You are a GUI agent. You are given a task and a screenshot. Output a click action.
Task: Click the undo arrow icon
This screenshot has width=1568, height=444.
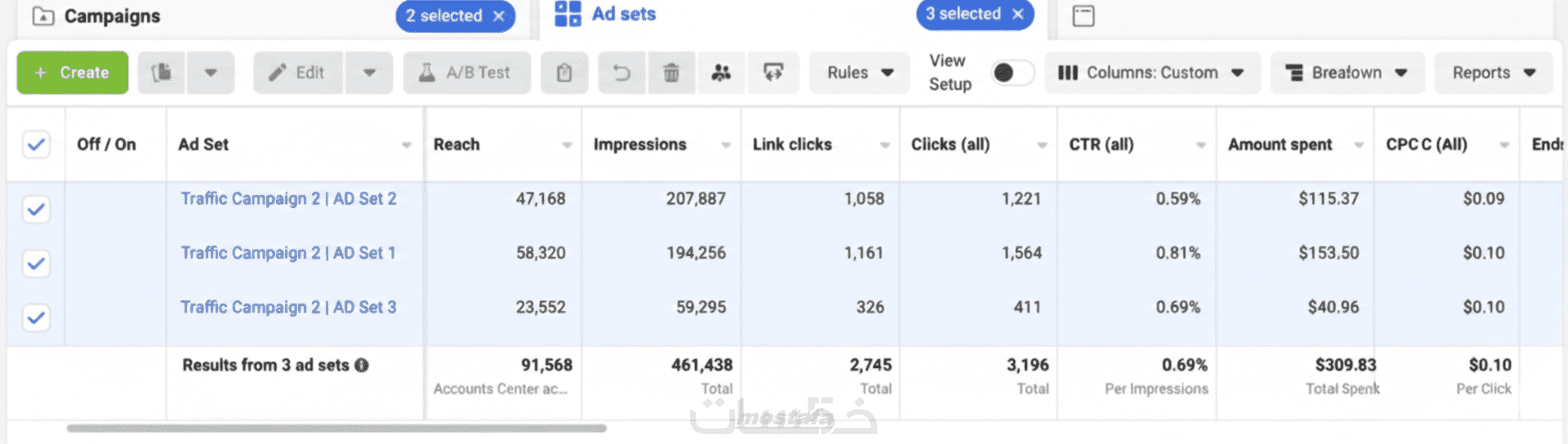622,73
